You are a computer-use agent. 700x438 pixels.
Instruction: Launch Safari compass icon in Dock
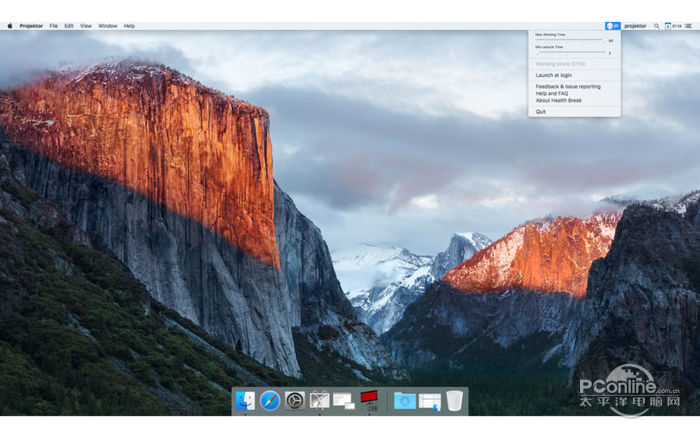point(270,400)
